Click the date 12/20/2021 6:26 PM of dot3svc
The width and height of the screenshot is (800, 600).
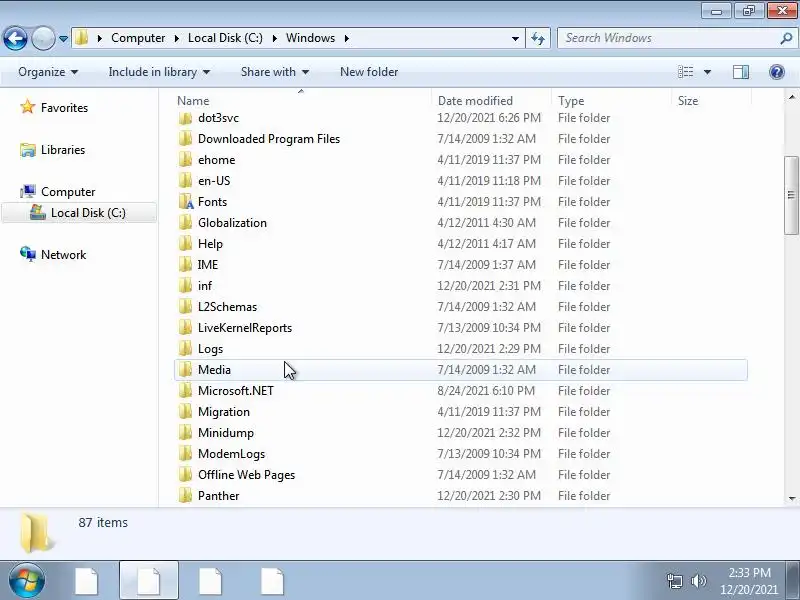489,118
